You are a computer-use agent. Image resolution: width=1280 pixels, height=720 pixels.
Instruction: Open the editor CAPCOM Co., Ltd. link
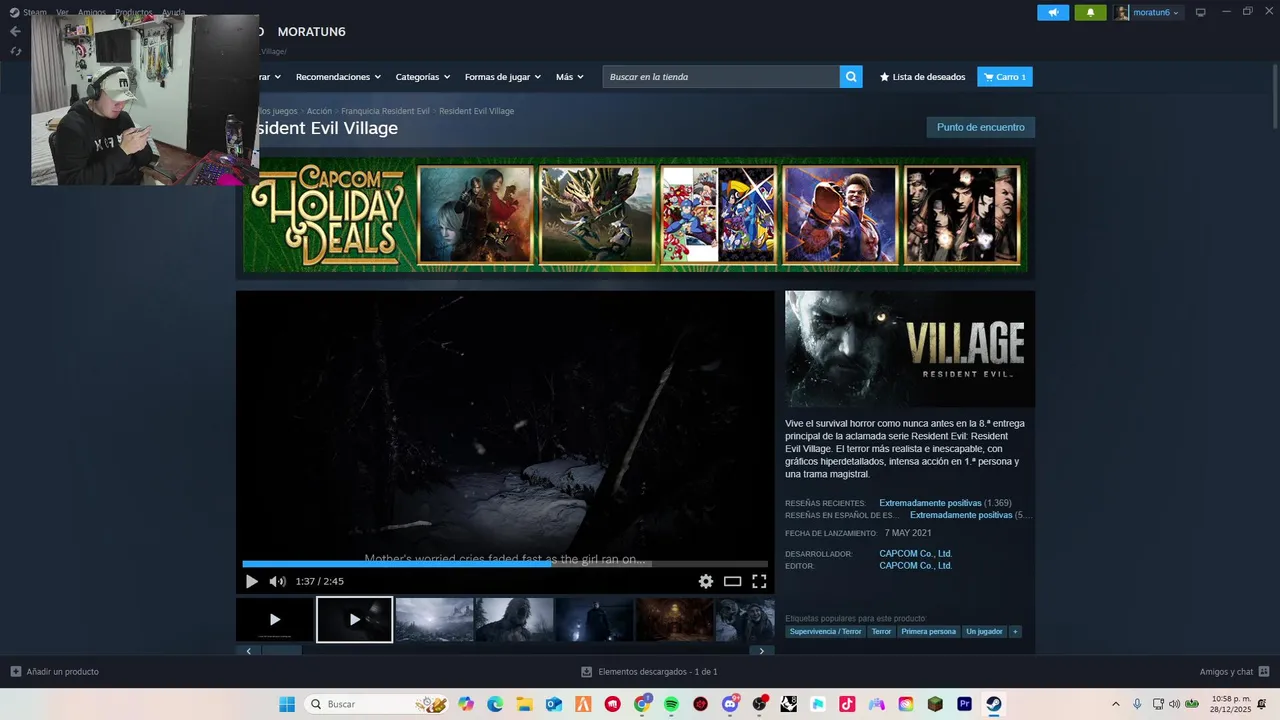(915, 565)
